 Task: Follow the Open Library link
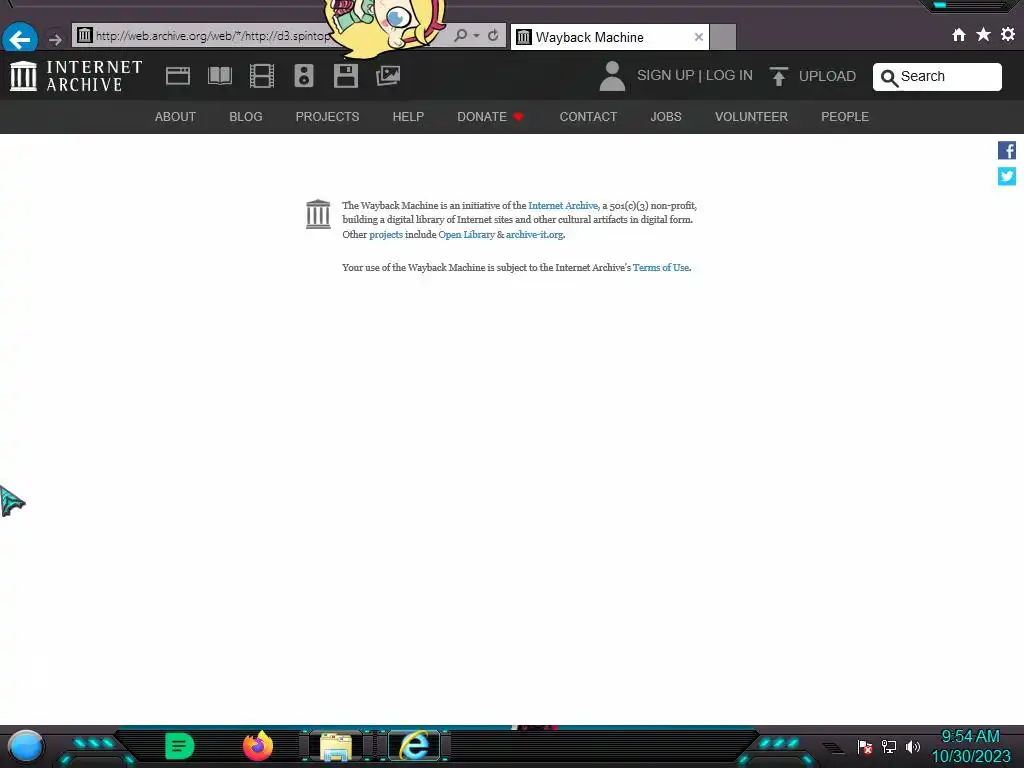(x=466, y=234)
